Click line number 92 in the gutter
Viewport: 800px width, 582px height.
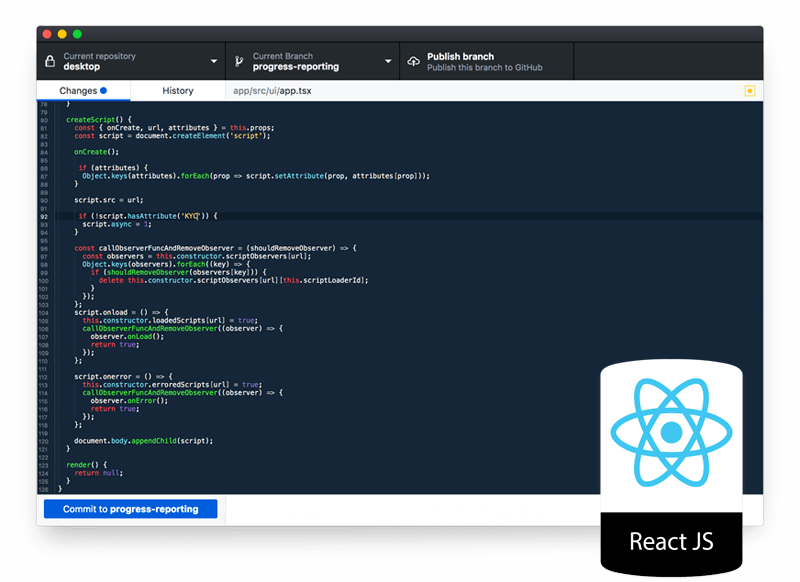pos(44,216)
